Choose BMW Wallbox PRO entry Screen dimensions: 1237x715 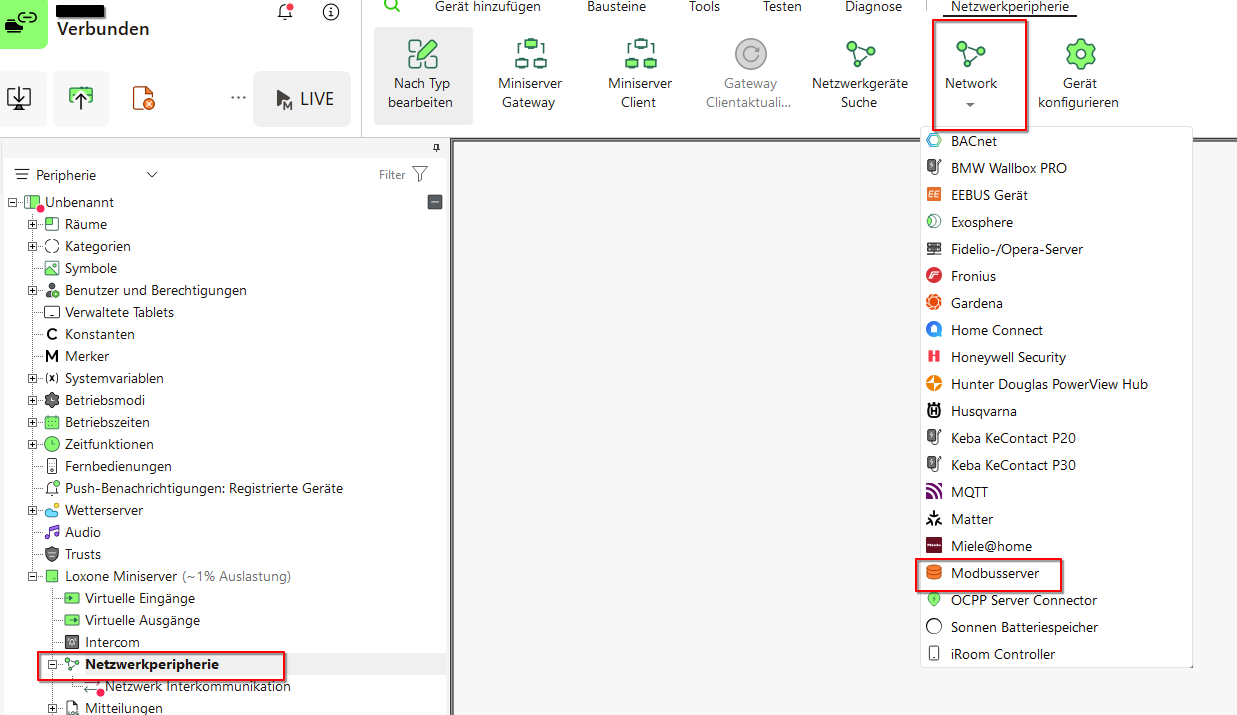1056,168
